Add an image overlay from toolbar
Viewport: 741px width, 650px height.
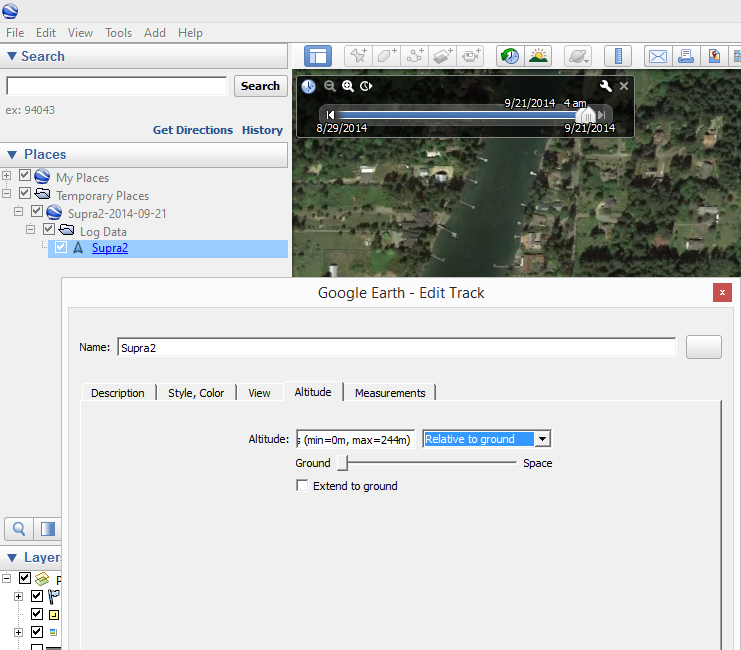[443, 56]
